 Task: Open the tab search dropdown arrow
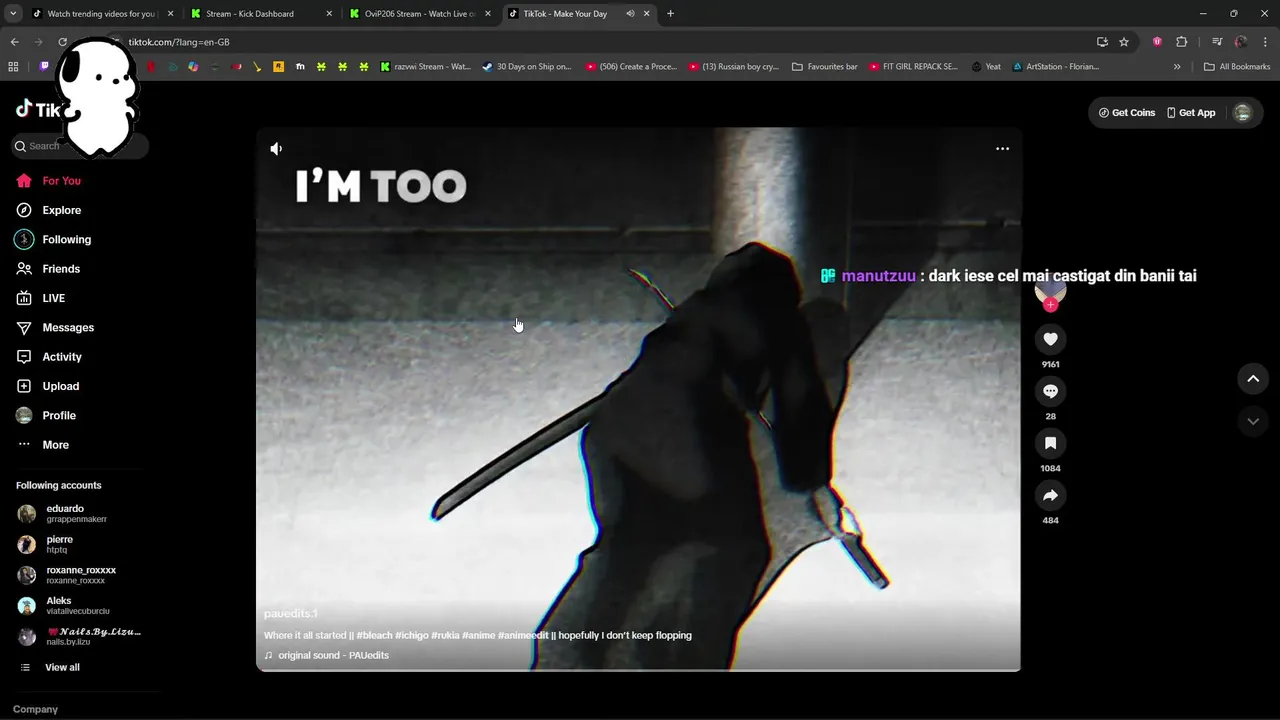pos(13,14)
